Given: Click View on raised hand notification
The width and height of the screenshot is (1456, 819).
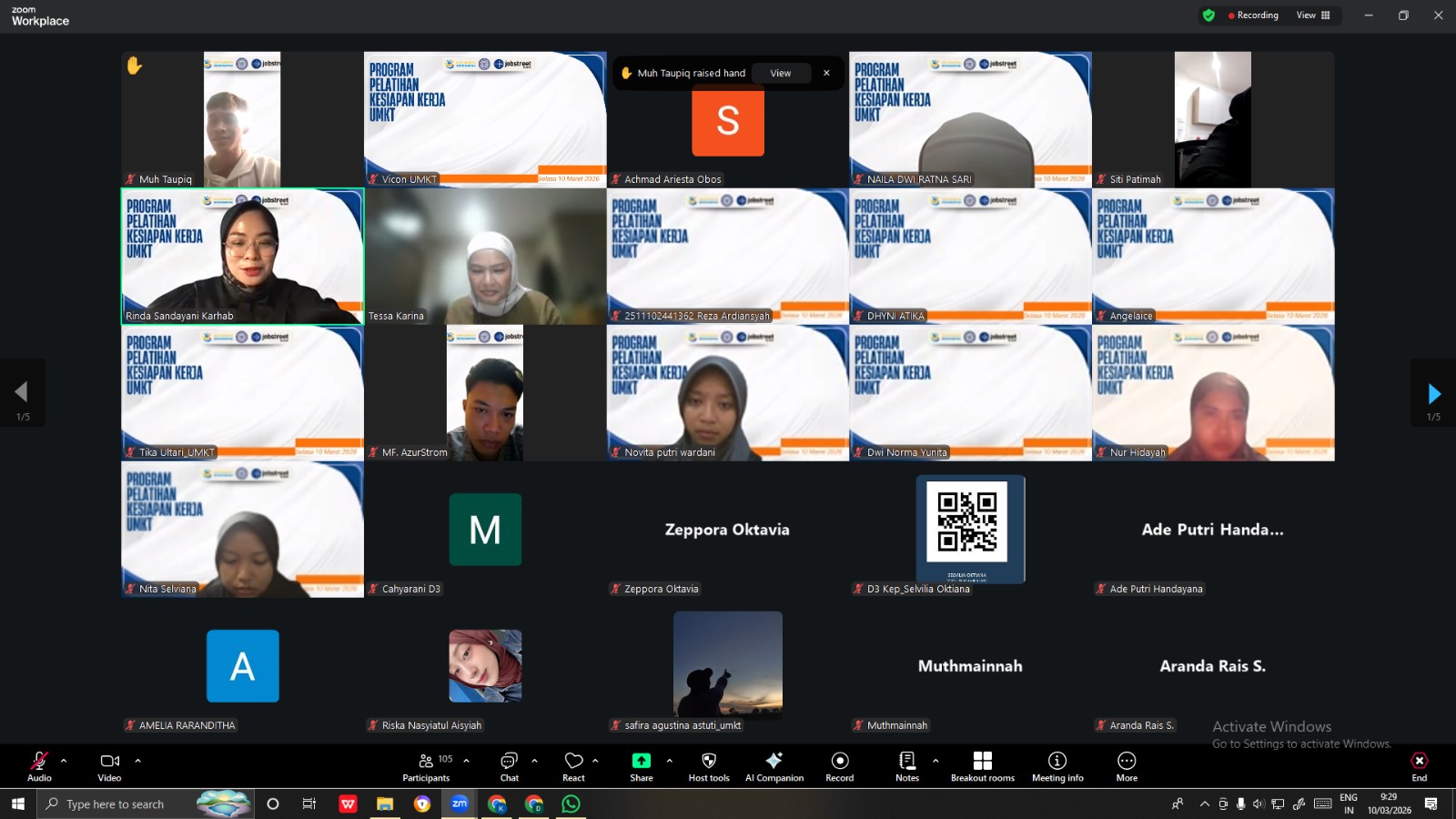Looking at the screenshot, I should coord(781,74).
